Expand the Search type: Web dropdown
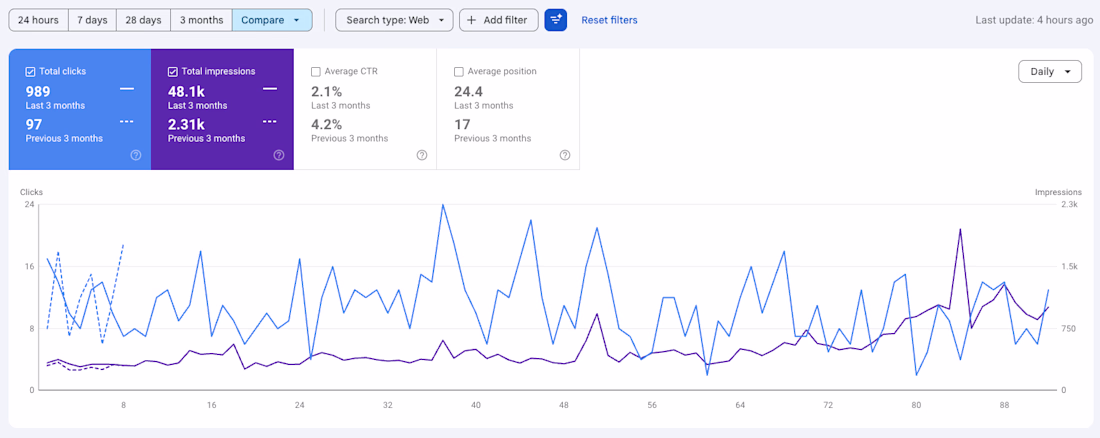The width and height of the screenshot is (1100, 438). [x=394, y=20]
